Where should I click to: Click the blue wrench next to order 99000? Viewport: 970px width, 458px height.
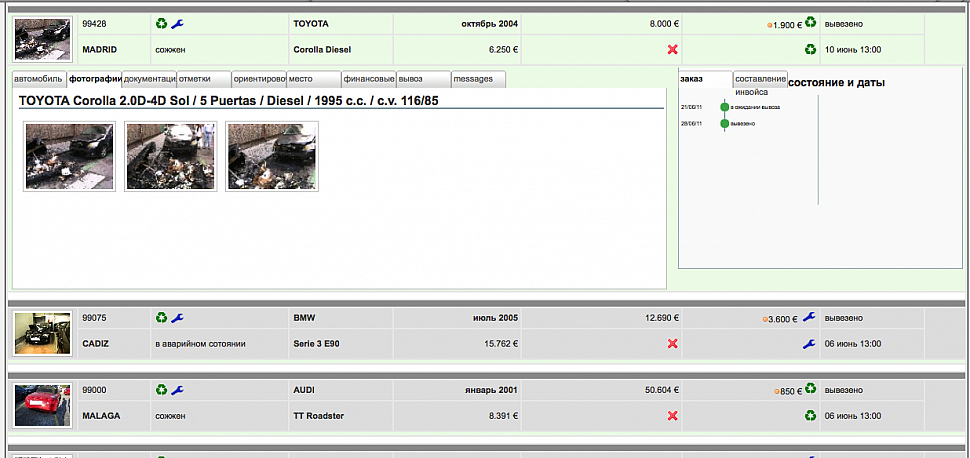pyautogui.click(x=178, y=390)
